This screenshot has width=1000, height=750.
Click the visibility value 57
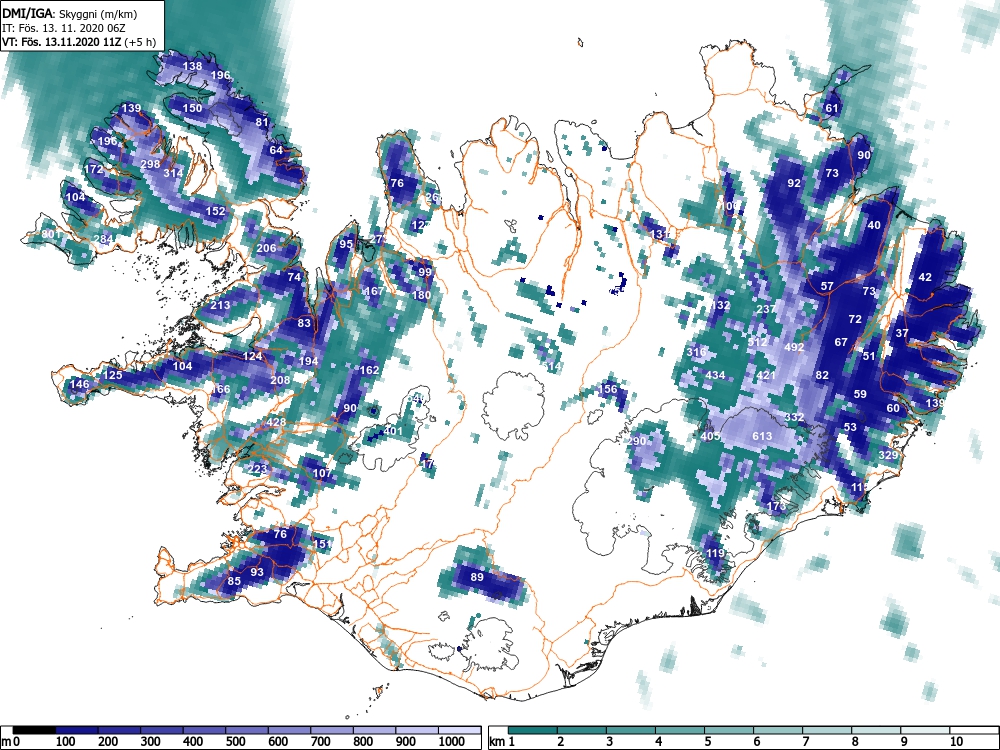[x=827, y=286]
